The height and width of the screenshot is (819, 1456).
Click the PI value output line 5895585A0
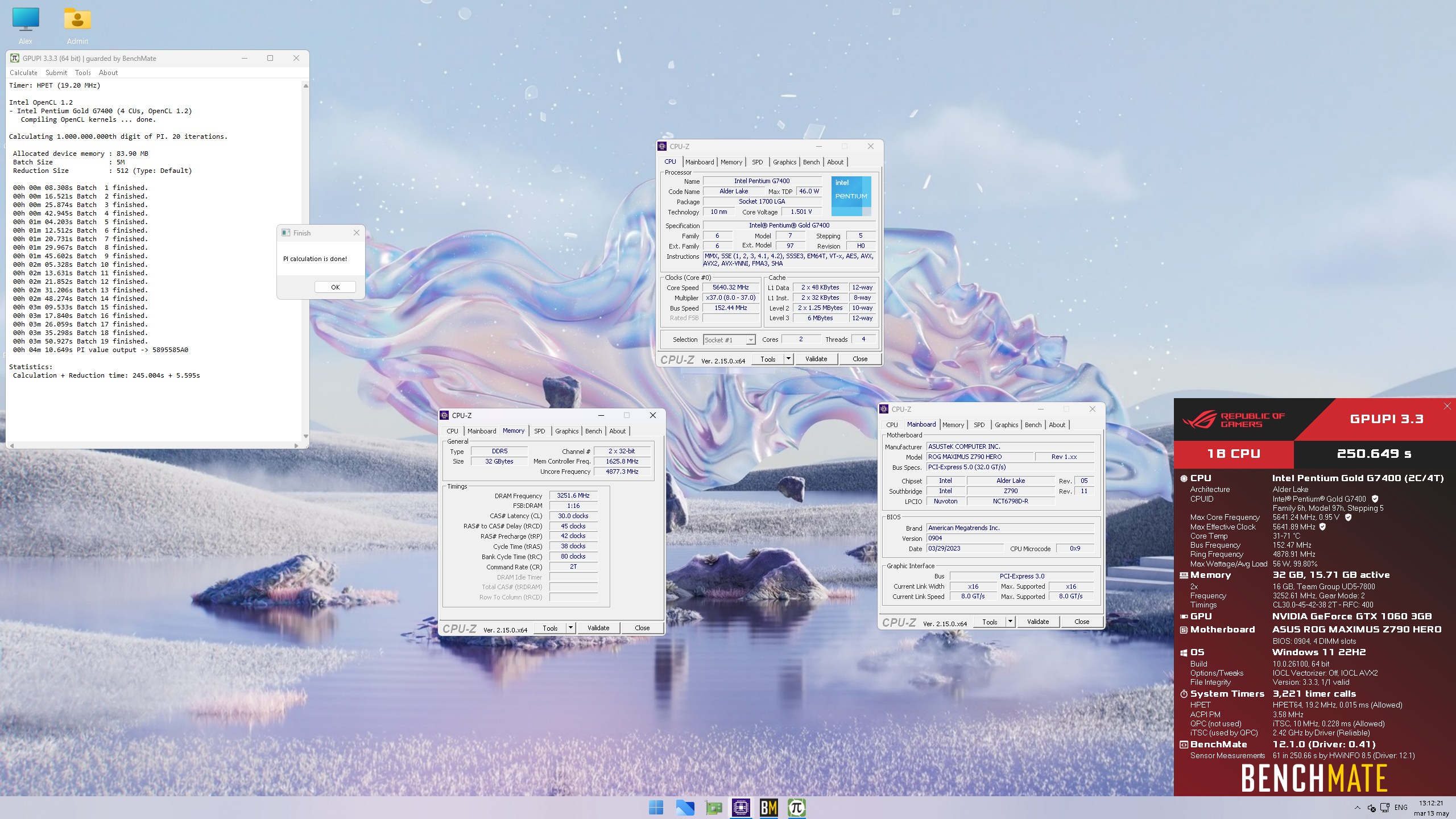click(101, 350)
